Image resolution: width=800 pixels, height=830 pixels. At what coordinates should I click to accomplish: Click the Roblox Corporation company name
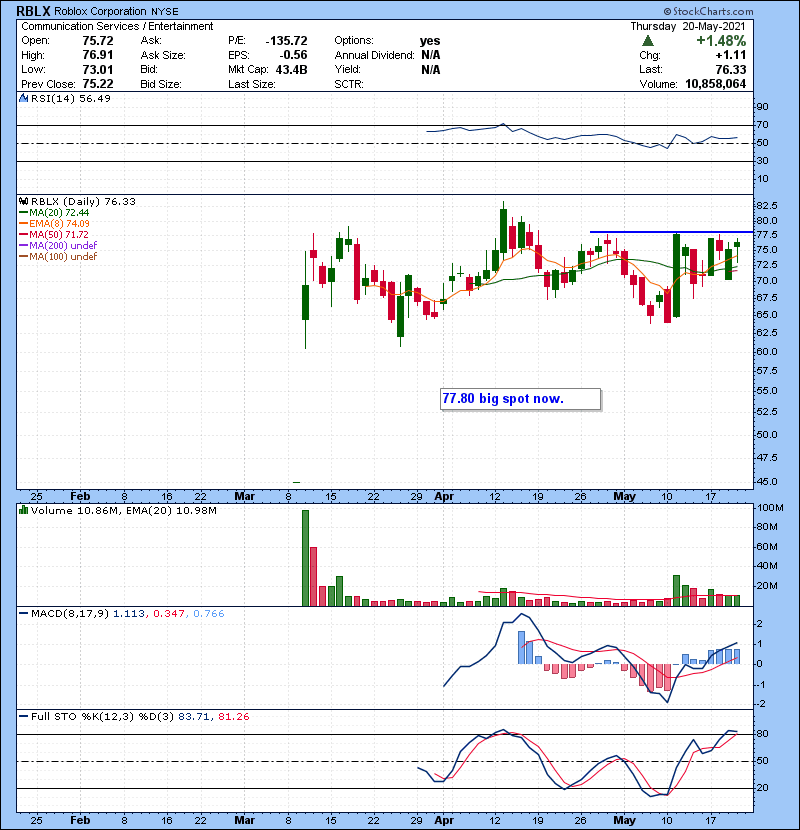click(x=100, y=11)
